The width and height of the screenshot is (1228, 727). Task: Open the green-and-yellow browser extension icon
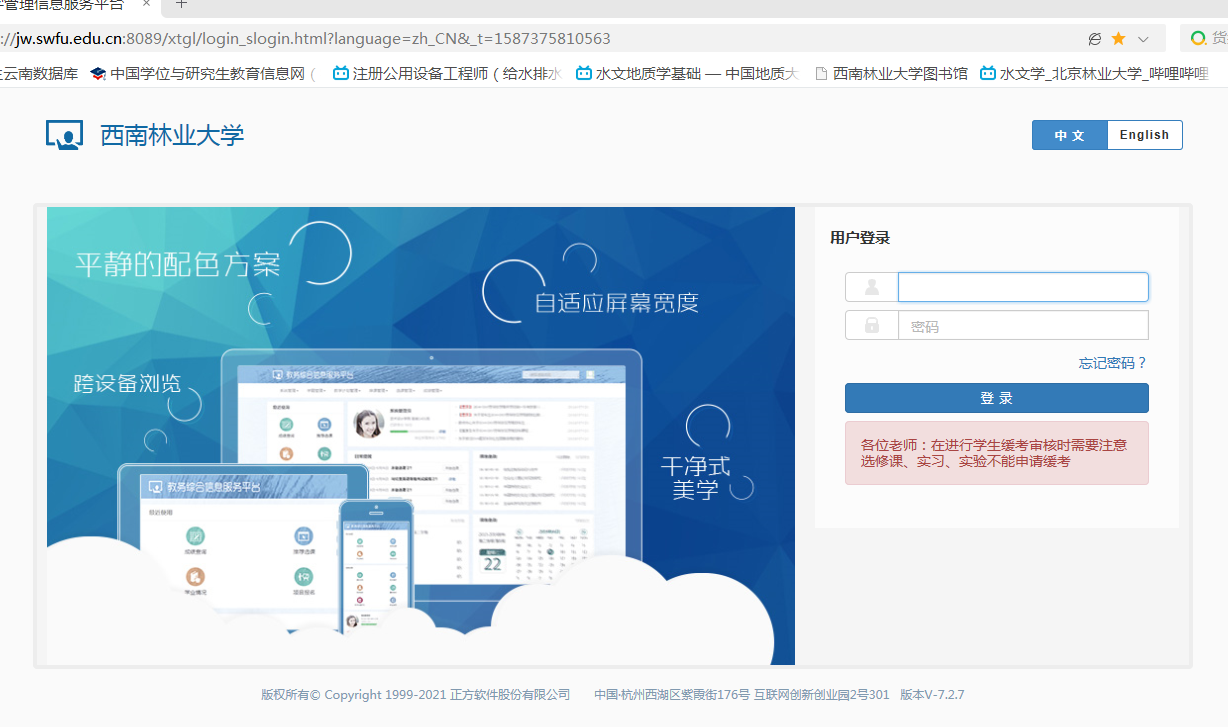[x=1200, y=37]
